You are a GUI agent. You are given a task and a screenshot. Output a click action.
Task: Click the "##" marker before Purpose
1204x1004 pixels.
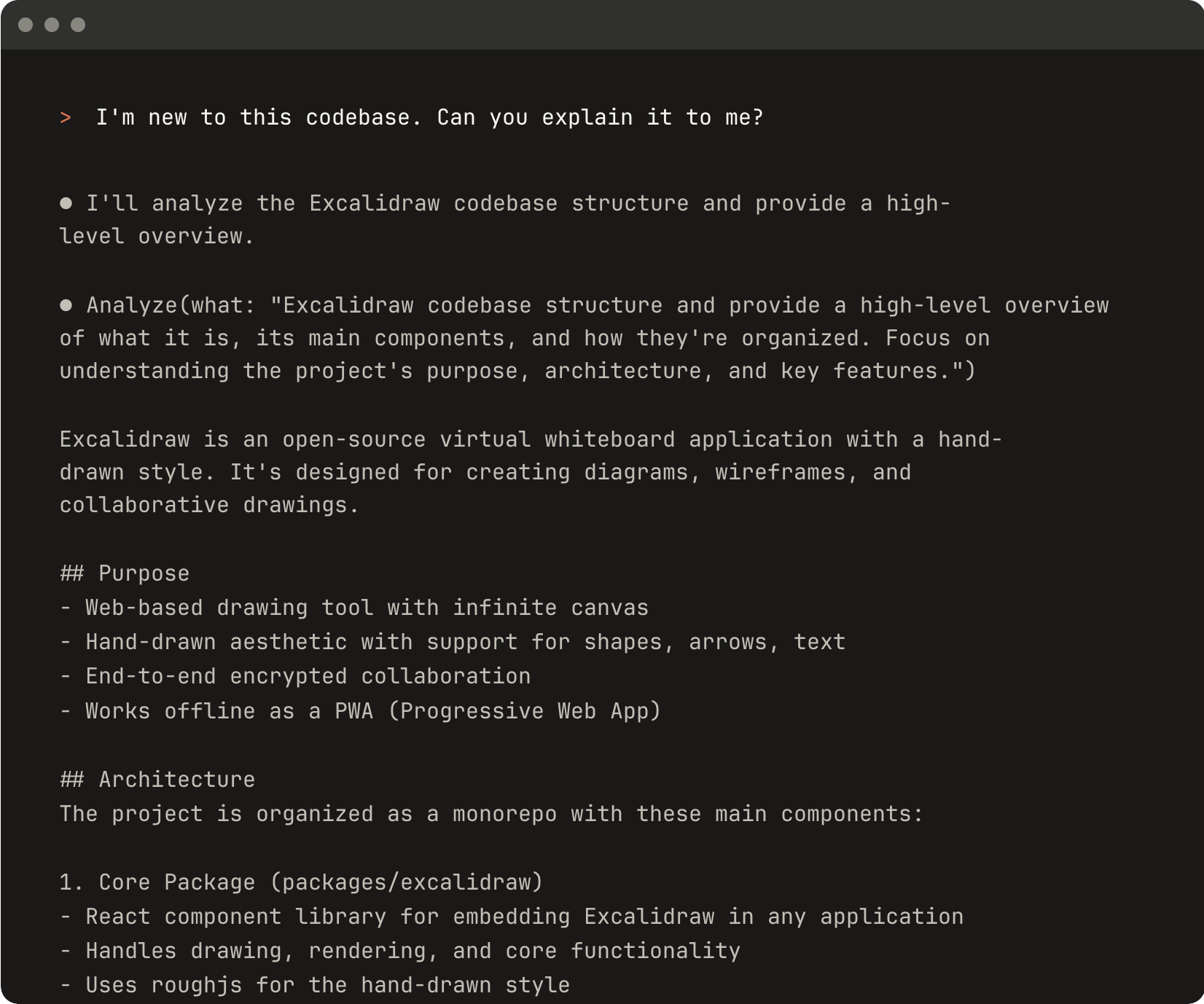click(71, 573)
